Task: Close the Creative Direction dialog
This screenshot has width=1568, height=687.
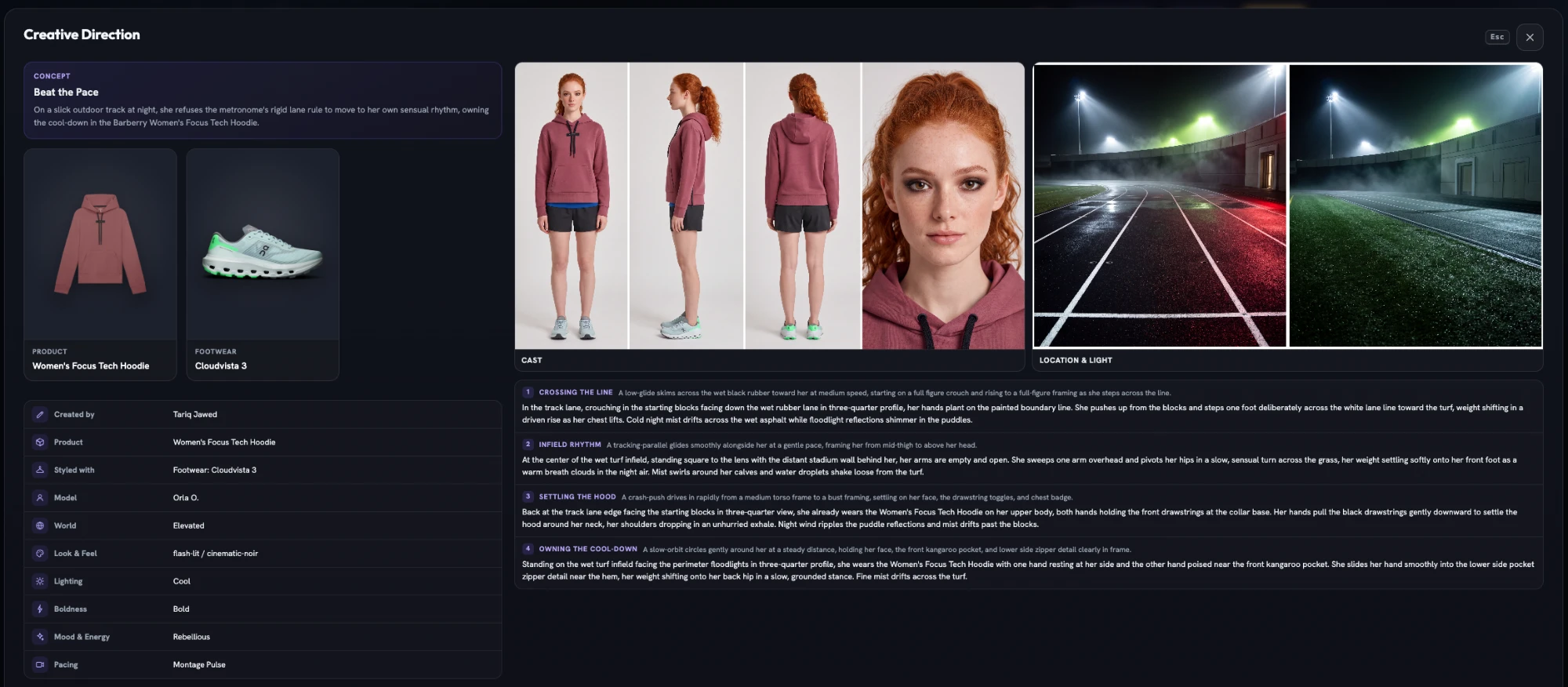Action: click(1530, 37)
